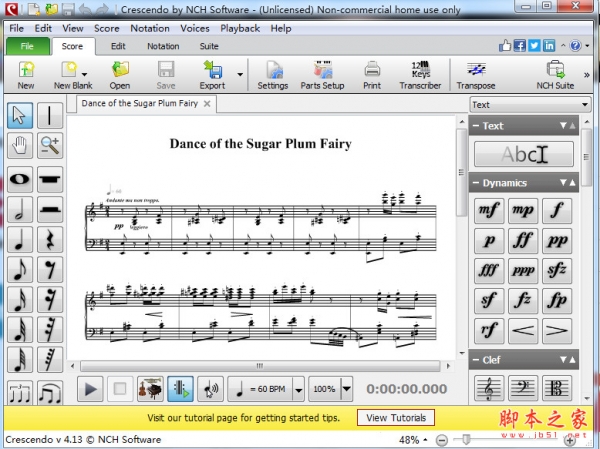Select the triplet tuplet tool
Screen dimensions: 600x449
20,392
